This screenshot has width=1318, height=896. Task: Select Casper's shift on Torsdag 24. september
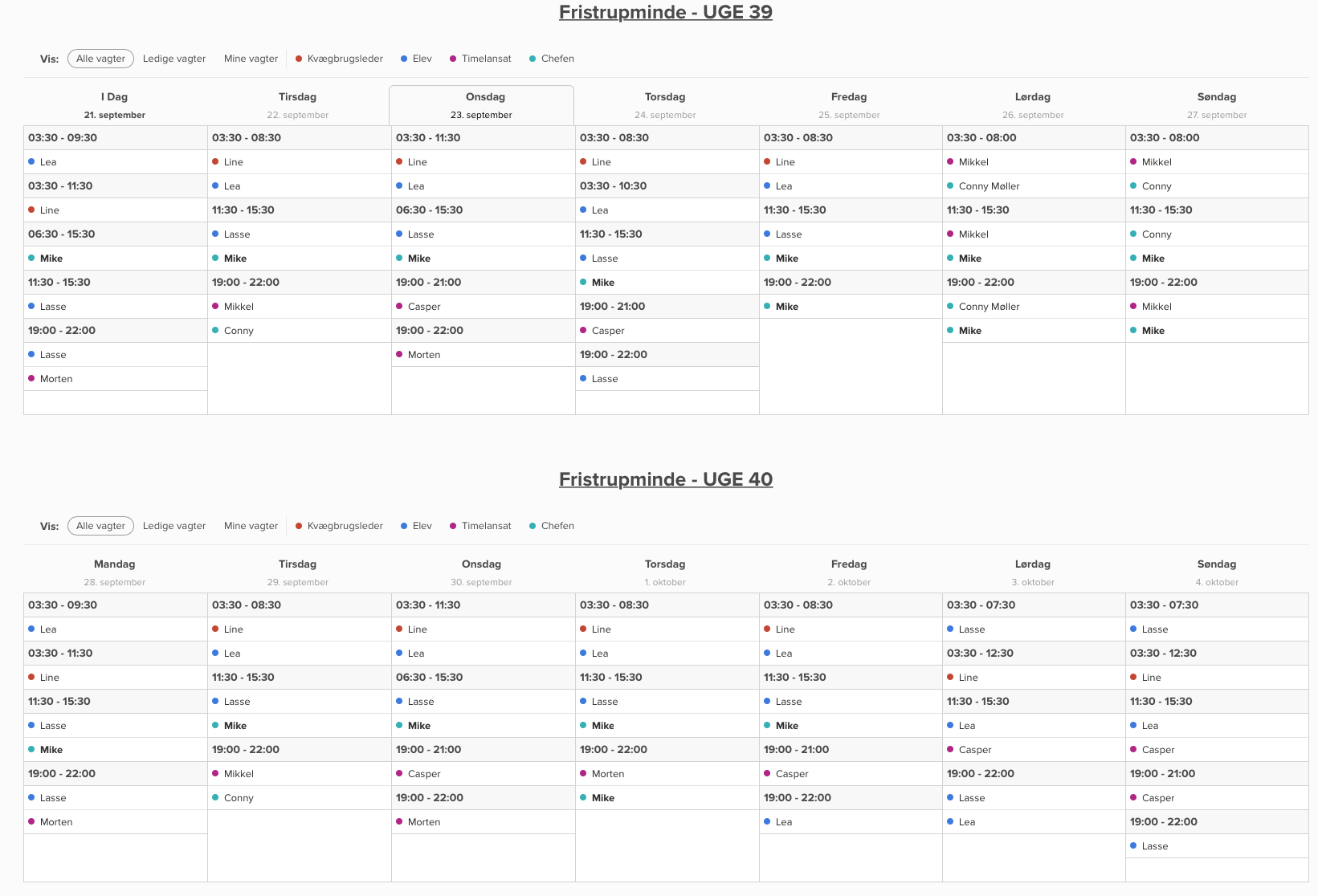pyautogui.click(x=608, y=331)
